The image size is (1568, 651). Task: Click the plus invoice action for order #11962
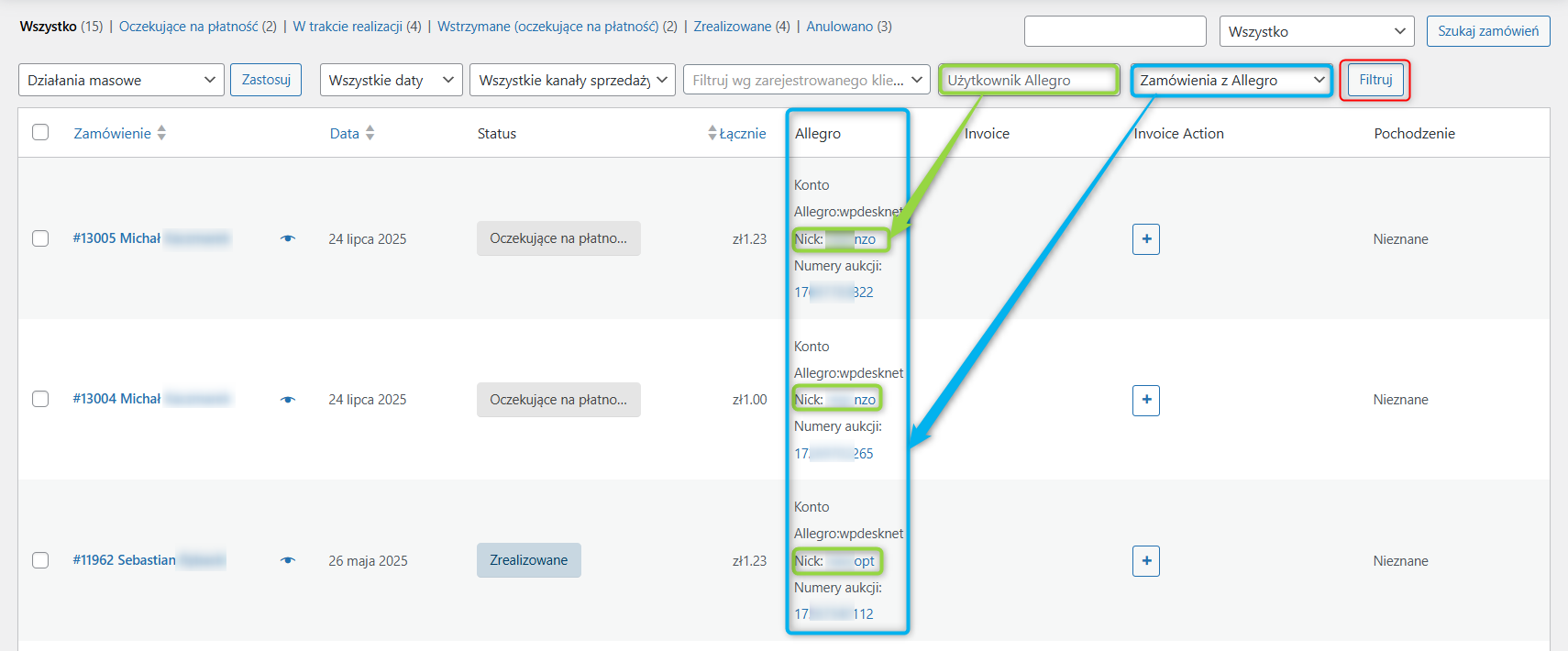(1145, 561)
